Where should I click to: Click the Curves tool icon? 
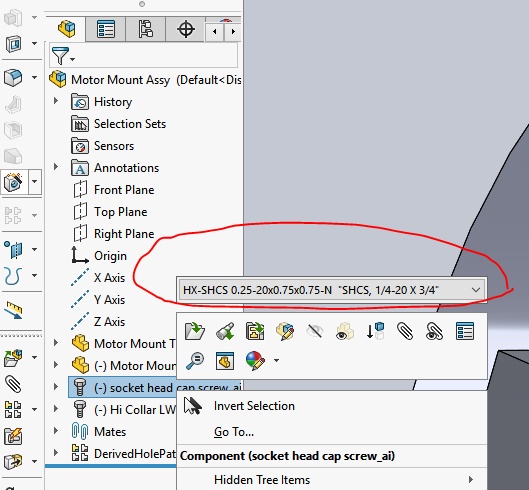[x=13, y=275]
